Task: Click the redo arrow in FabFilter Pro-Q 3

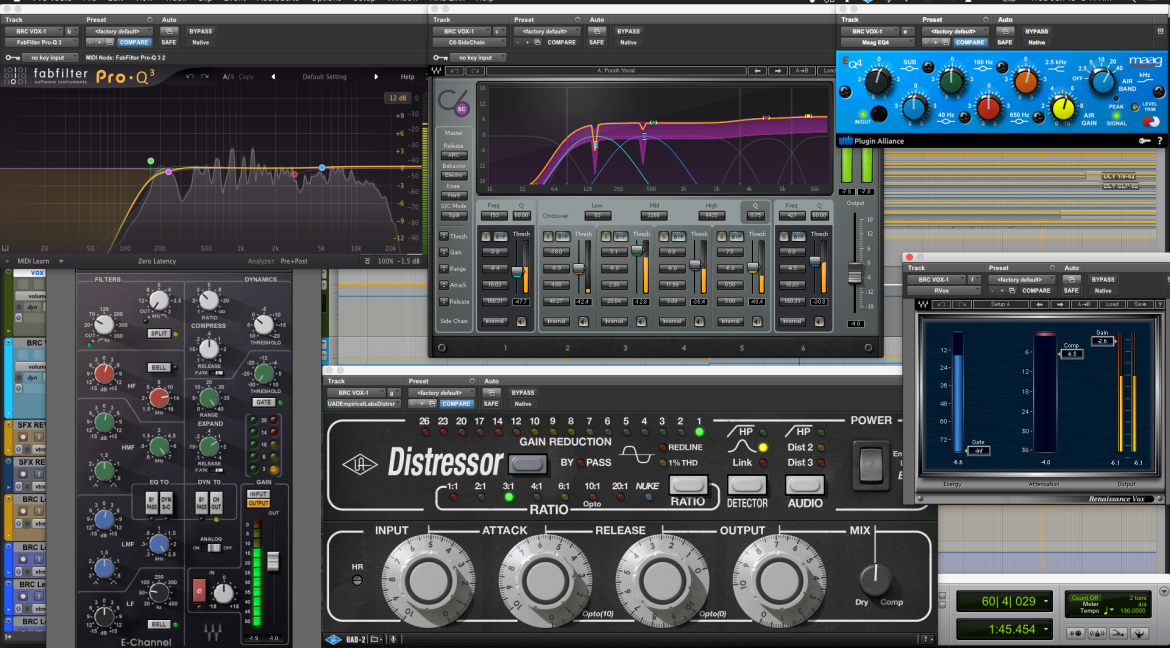Action: (204, 77)
